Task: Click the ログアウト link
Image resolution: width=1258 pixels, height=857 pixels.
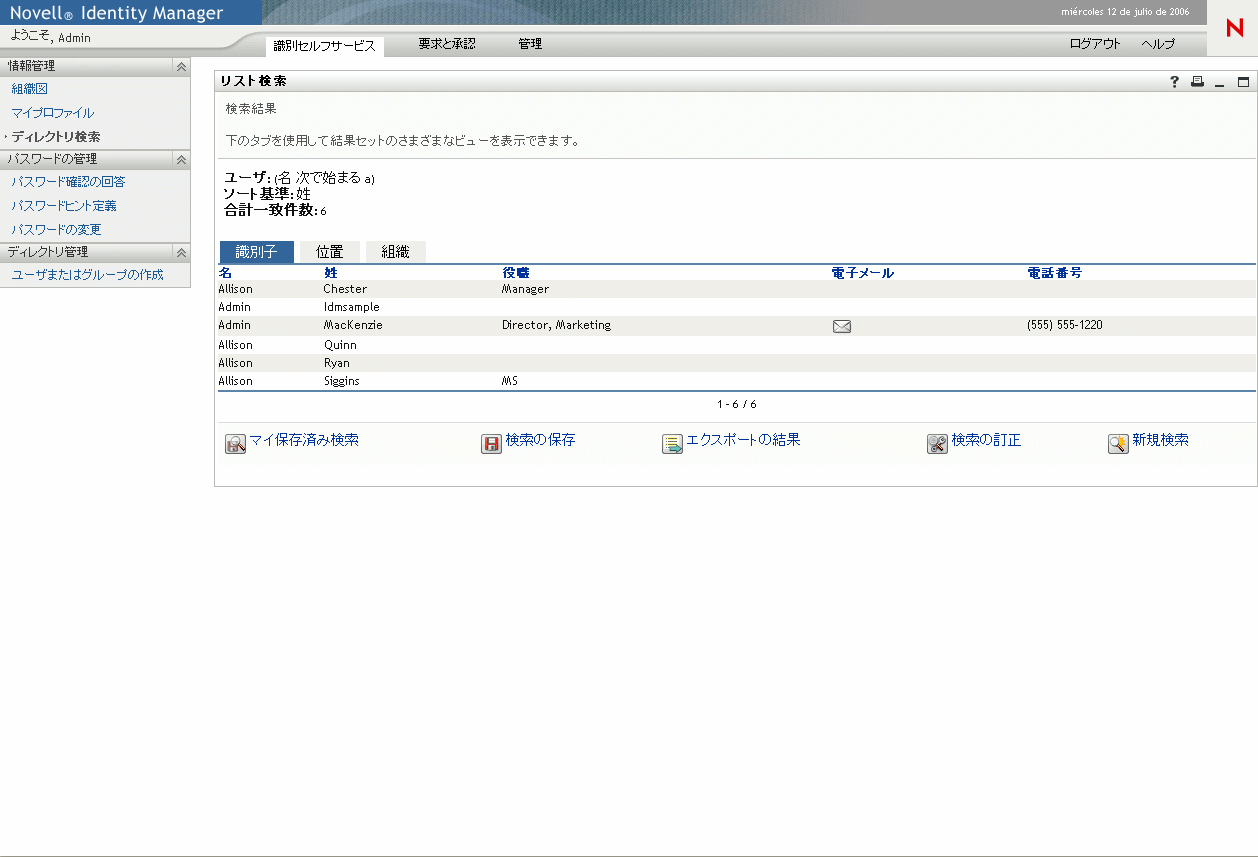Action: tap(1094, 44)
